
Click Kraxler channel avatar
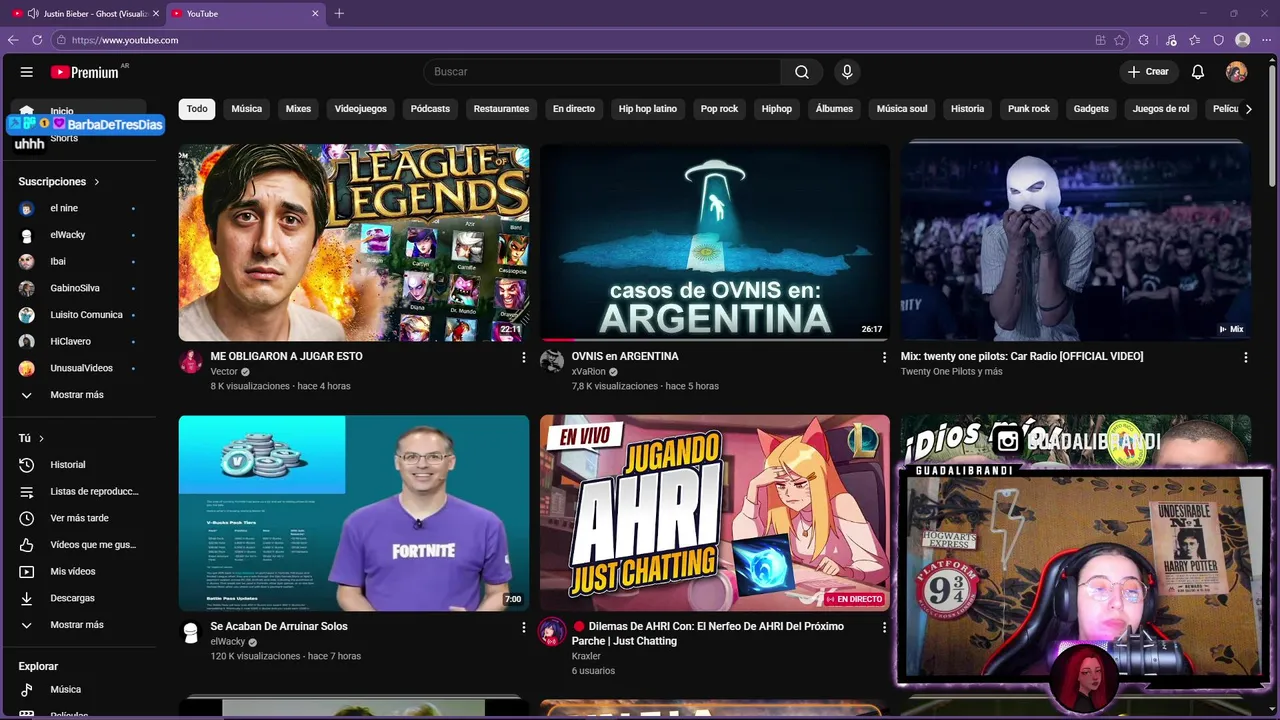pos(552,632)
